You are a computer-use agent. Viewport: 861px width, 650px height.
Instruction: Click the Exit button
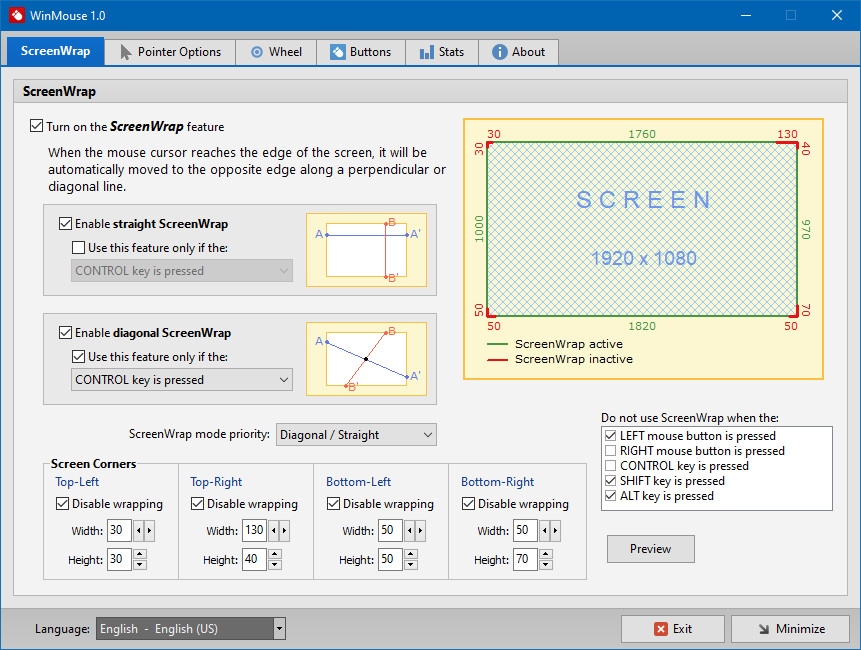click(x=673, y=629)
